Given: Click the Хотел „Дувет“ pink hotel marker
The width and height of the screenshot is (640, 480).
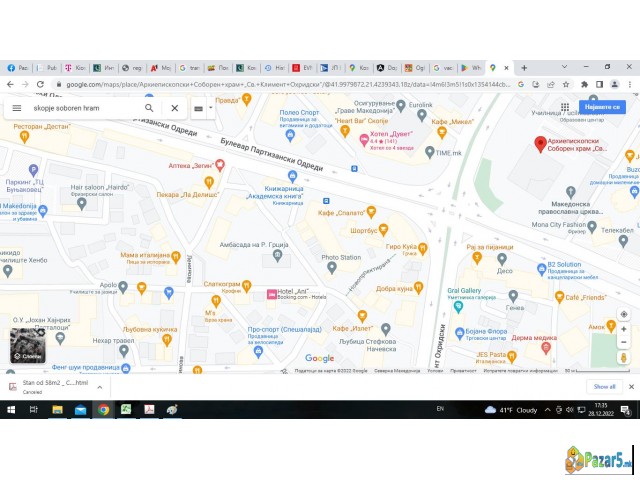Looking at the screenshot, I should [x=364, y=140].
